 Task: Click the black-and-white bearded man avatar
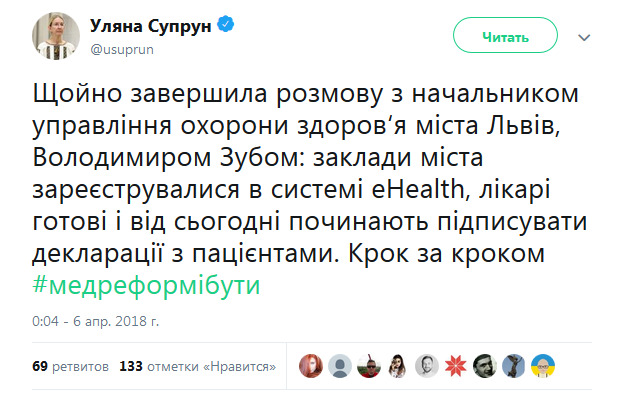click(427, 366)
